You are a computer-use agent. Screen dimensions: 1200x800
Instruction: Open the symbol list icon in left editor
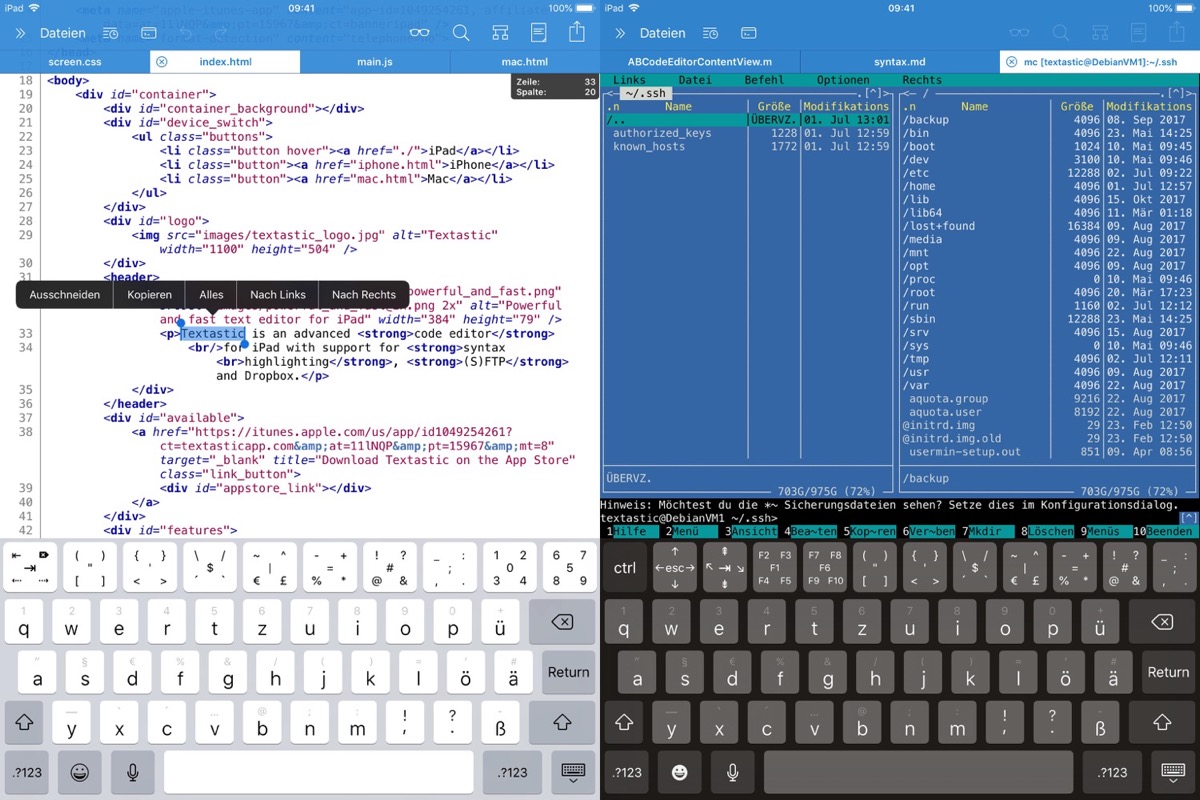(499, 33)
